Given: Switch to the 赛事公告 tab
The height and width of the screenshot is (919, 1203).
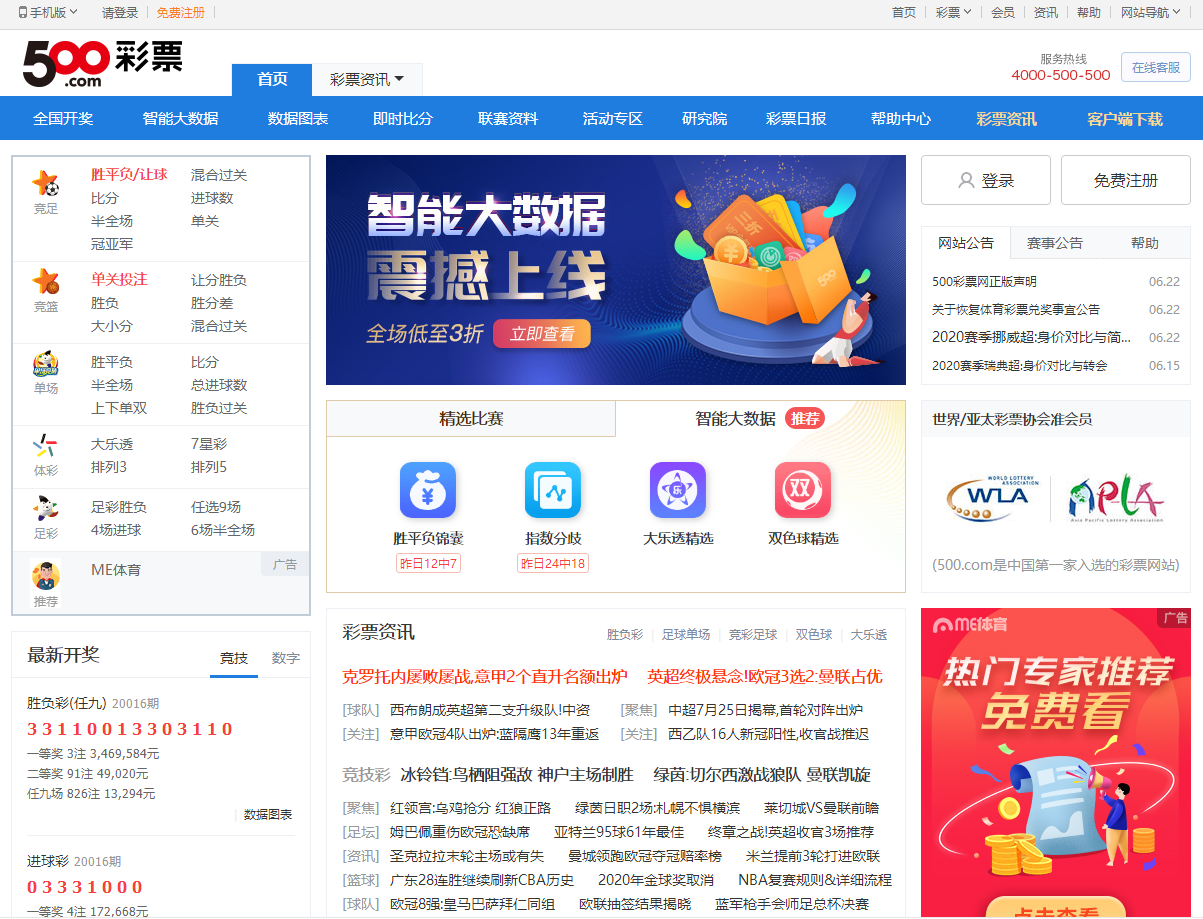Looking at the screenshot, I should (x=1055, y=243).
